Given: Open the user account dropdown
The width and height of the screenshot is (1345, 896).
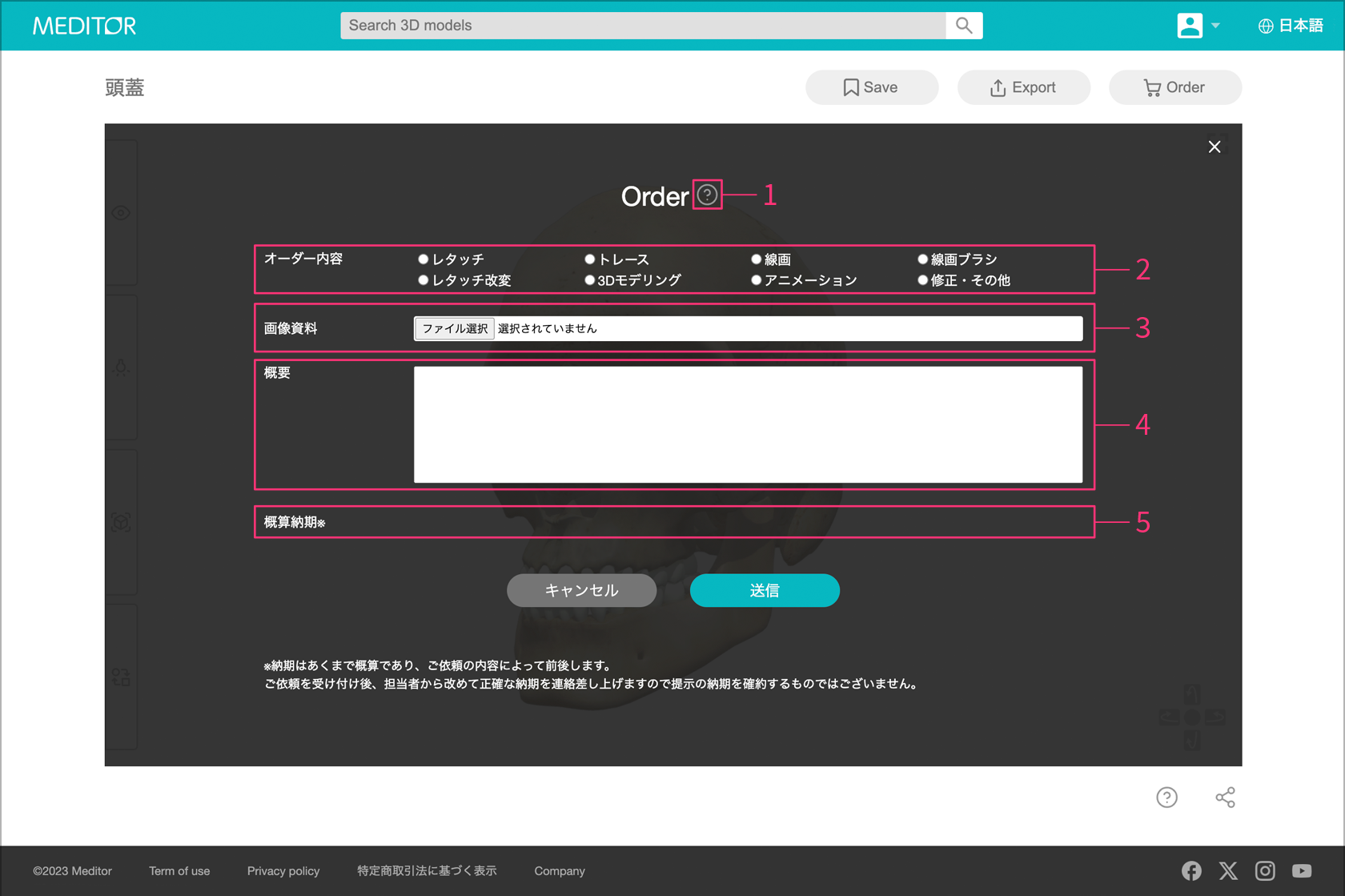Looking at the screenshot, I should [1198, 26].
